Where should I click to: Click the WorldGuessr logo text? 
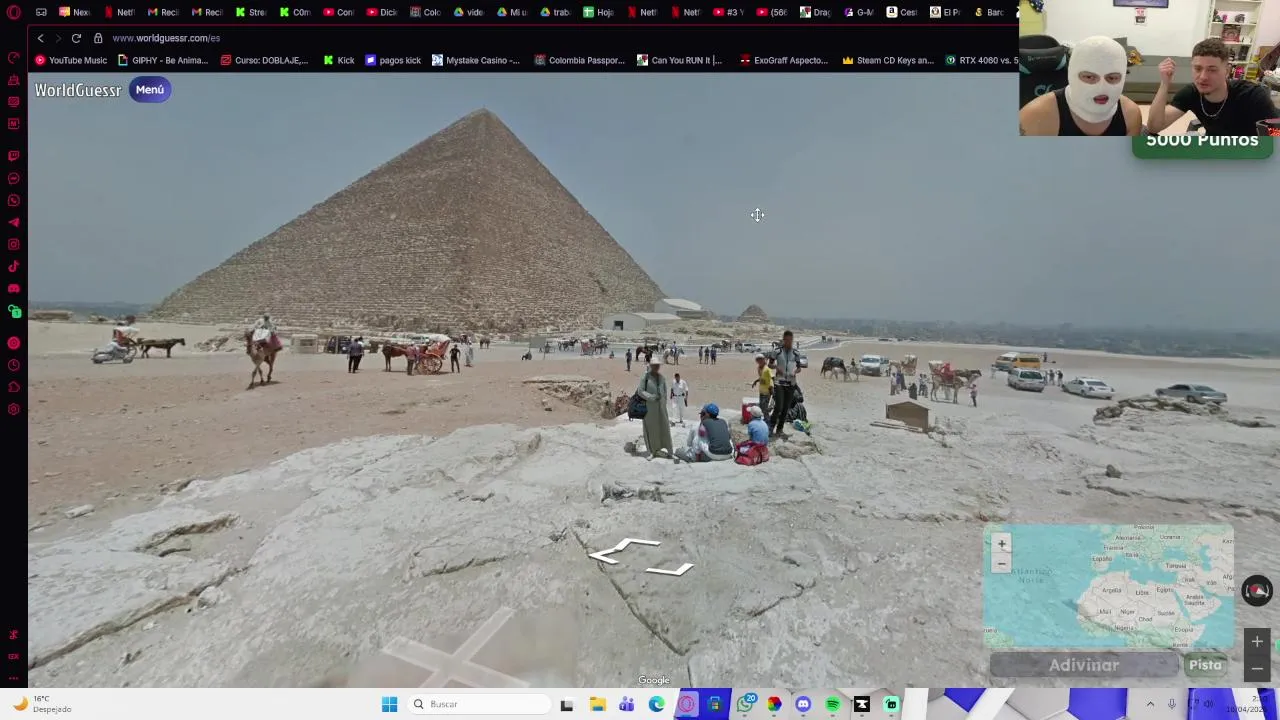[x=78, y=90]
